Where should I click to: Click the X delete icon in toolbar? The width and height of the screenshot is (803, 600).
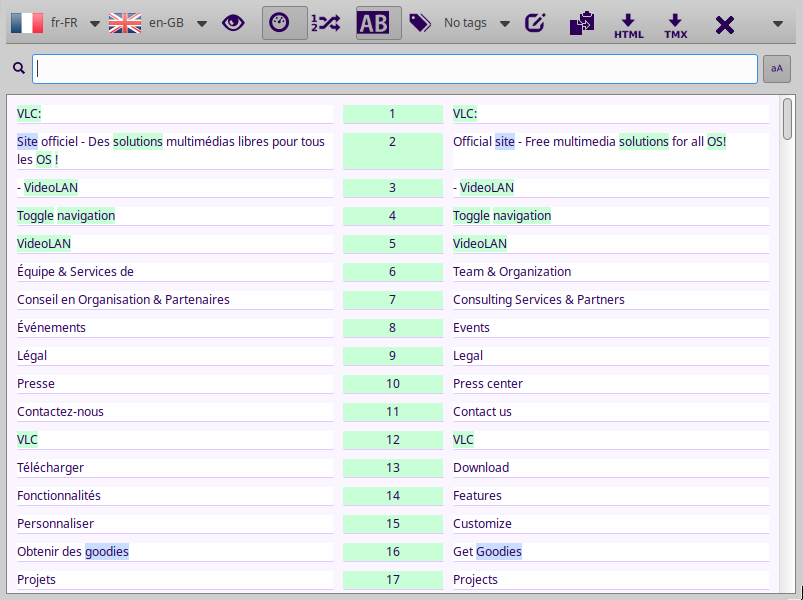(x=724, y=24)
